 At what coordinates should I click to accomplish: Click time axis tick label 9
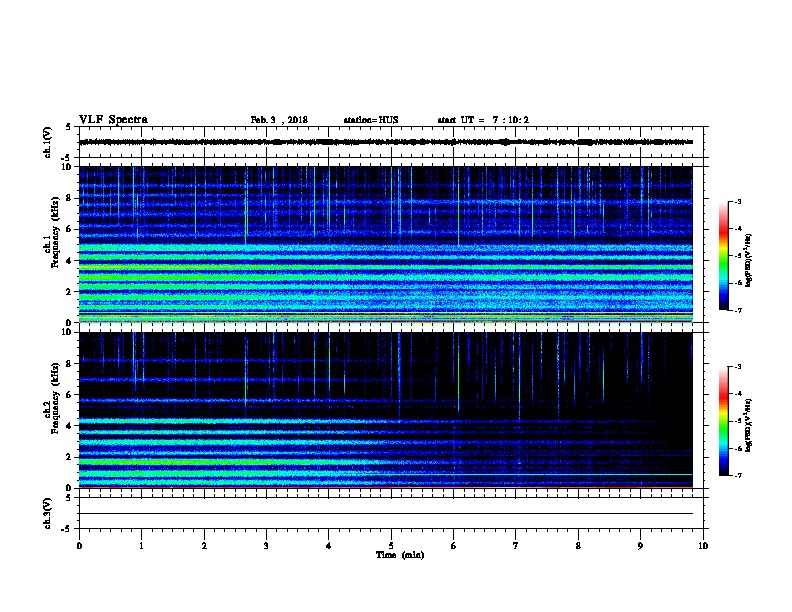[x=640, y=546]
